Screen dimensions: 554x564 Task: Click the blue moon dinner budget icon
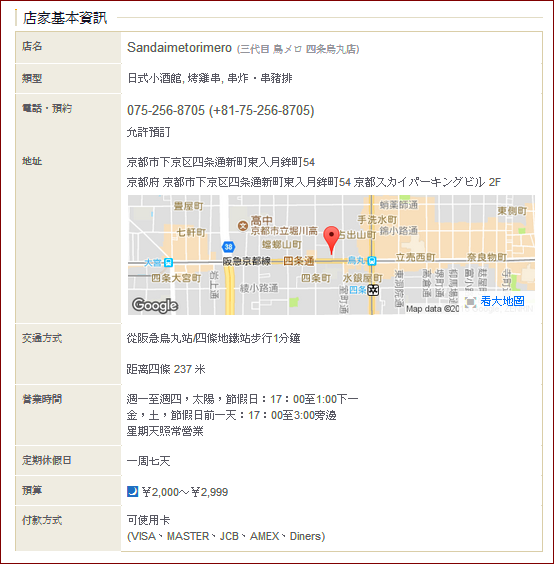[x=132, y=491]
